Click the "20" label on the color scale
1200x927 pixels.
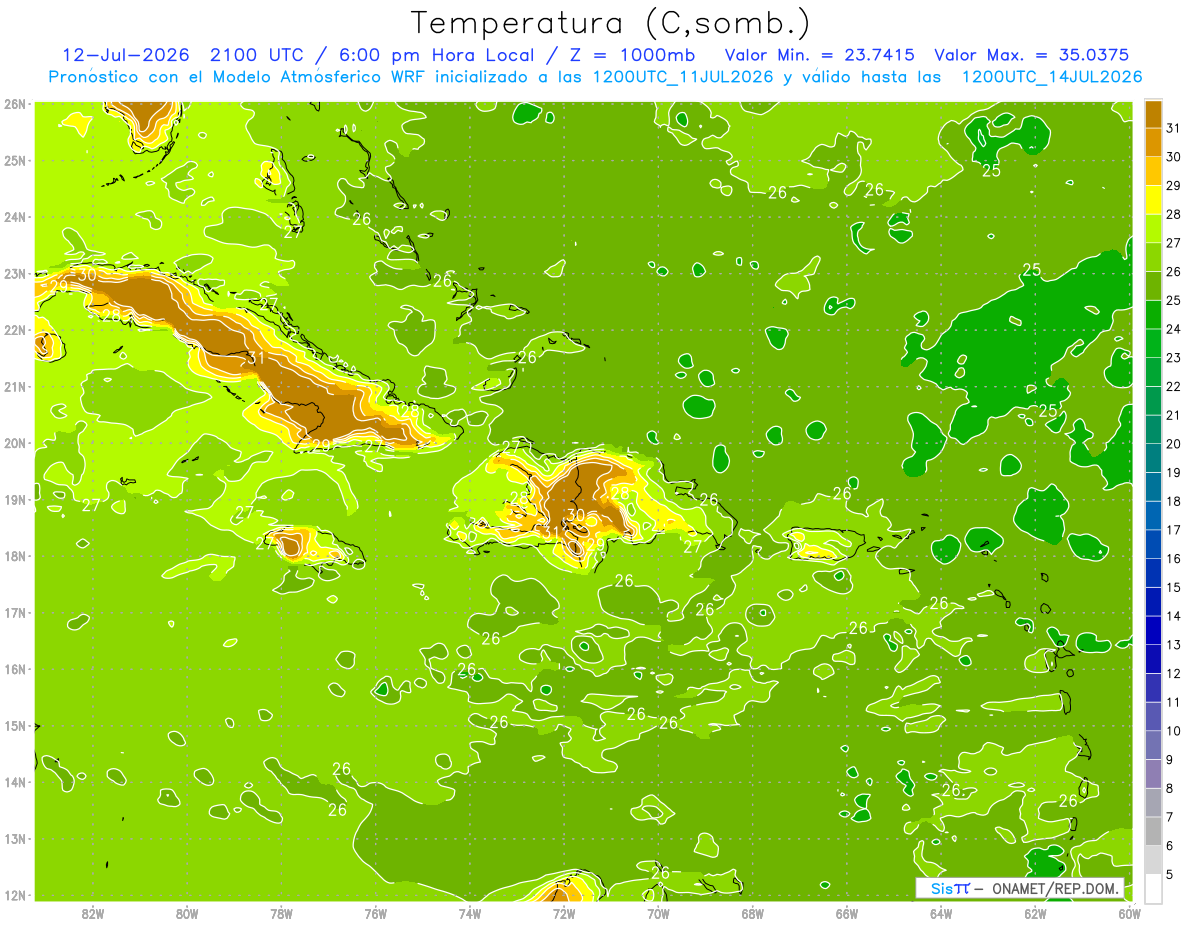(1174, 444)
